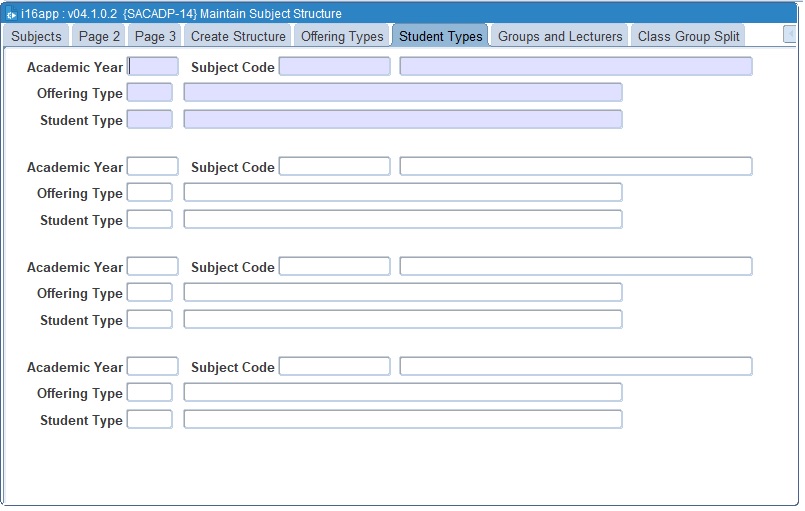Image resolution: width=805 pixels, height=511 pixels.
Task: Click Student Type code field in third record
Action: click(x=150, y=320)
